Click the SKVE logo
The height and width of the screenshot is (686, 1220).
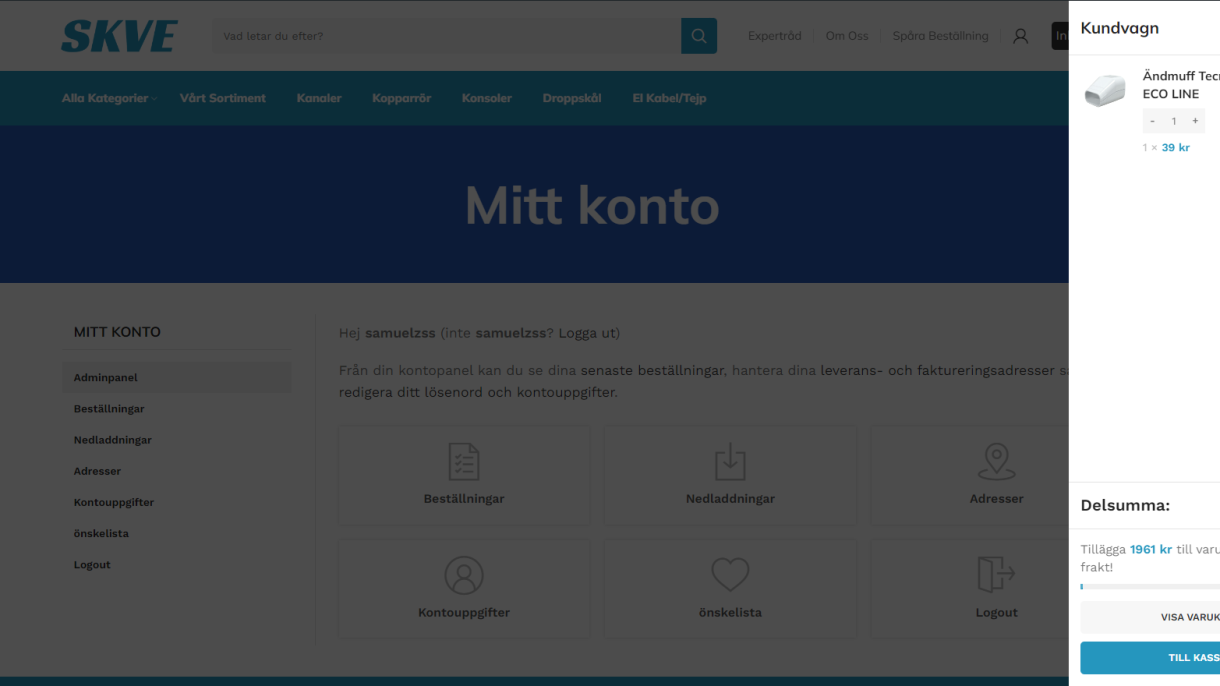tap(119, 36)
